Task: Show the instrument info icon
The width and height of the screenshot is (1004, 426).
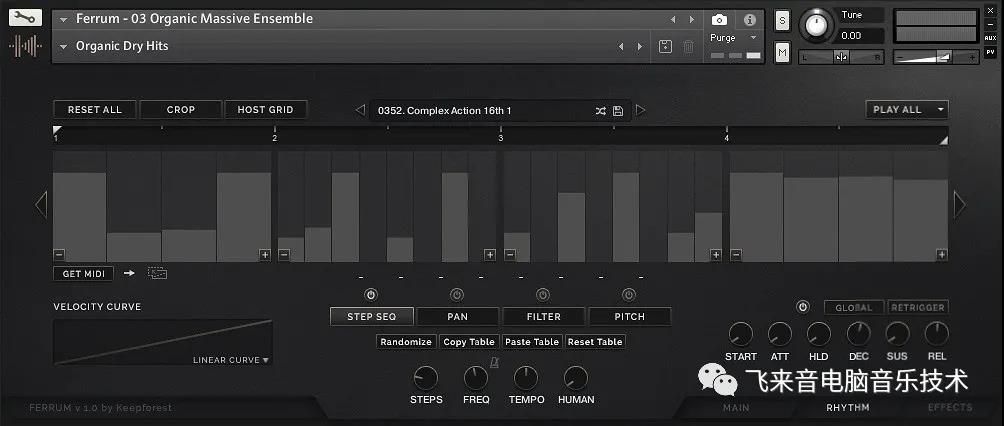Action: (750, 20)
